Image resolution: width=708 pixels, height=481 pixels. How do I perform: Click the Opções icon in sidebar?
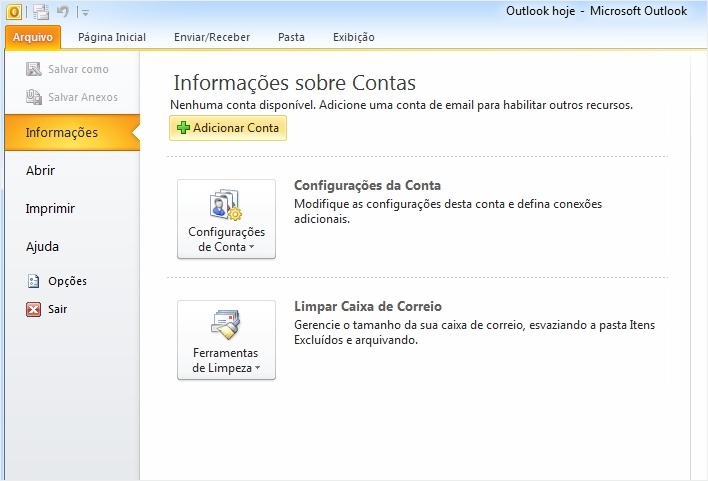pyautogui.click(x=33, y=282)
